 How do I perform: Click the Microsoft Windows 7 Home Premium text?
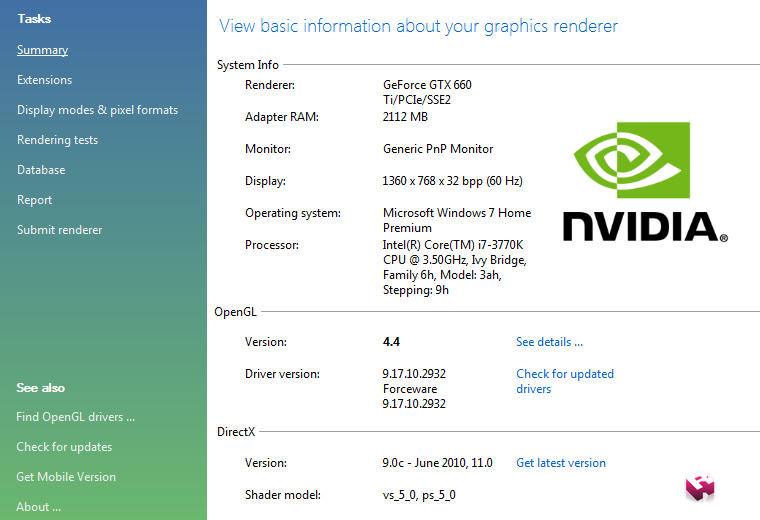(457, 220)
